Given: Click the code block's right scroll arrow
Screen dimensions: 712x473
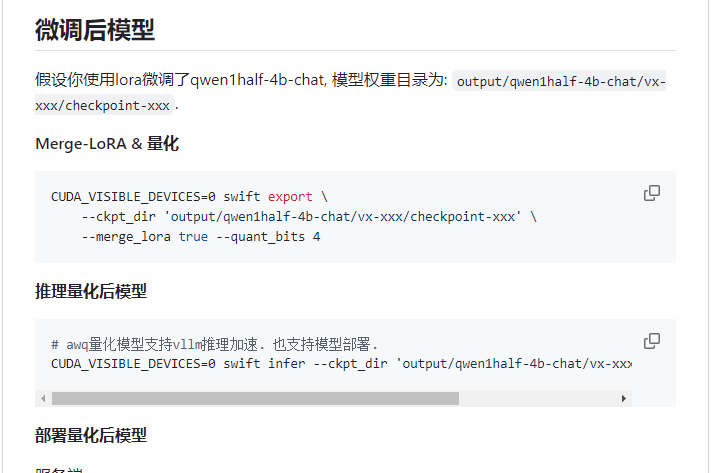Looking at the screenshot, I should 623,399.
